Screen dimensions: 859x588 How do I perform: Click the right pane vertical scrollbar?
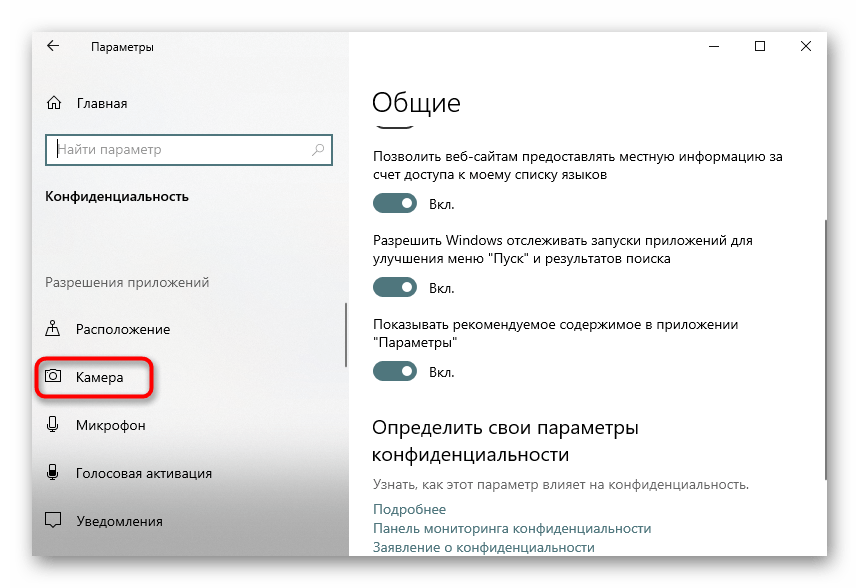[x=825, y=350]
